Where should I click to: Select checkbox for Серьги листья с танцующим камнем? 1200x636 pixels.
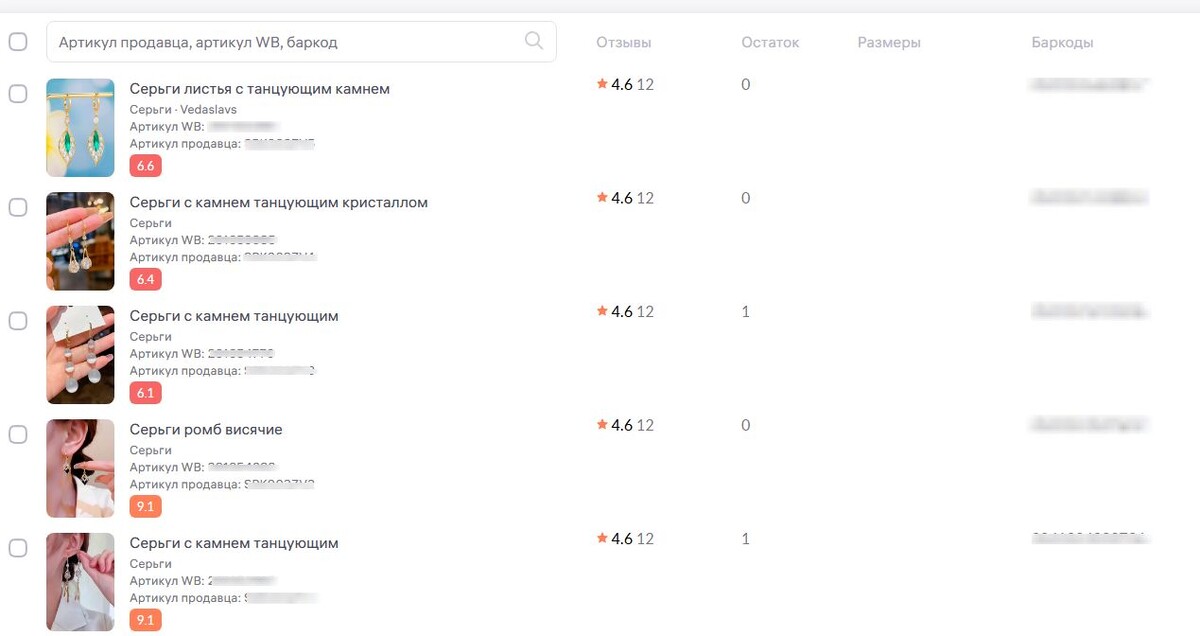pyautogui.click(x=18, y=94)
